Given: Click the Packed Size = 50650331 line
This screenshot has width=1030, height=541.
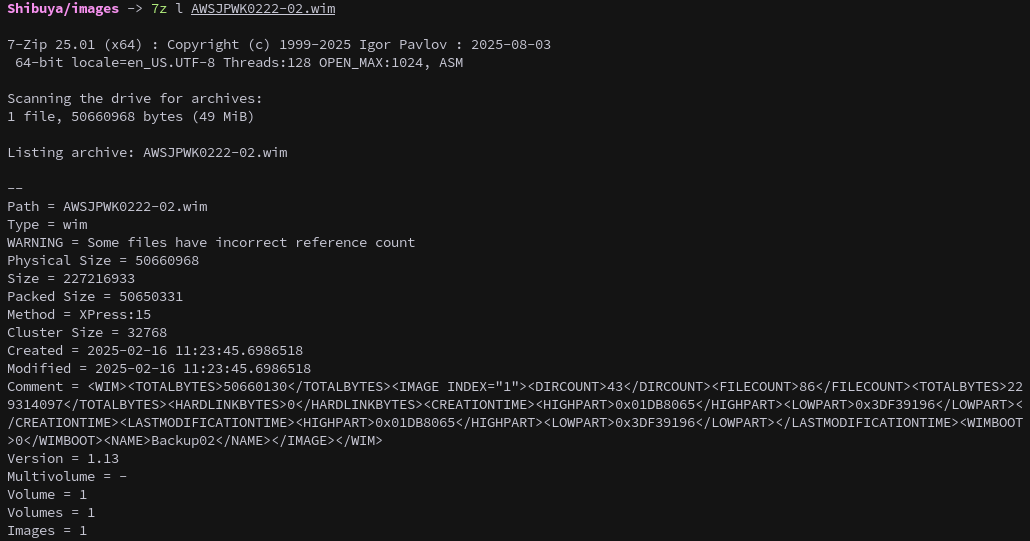Looking at the screenshot, I should click(x=95, y=296).
